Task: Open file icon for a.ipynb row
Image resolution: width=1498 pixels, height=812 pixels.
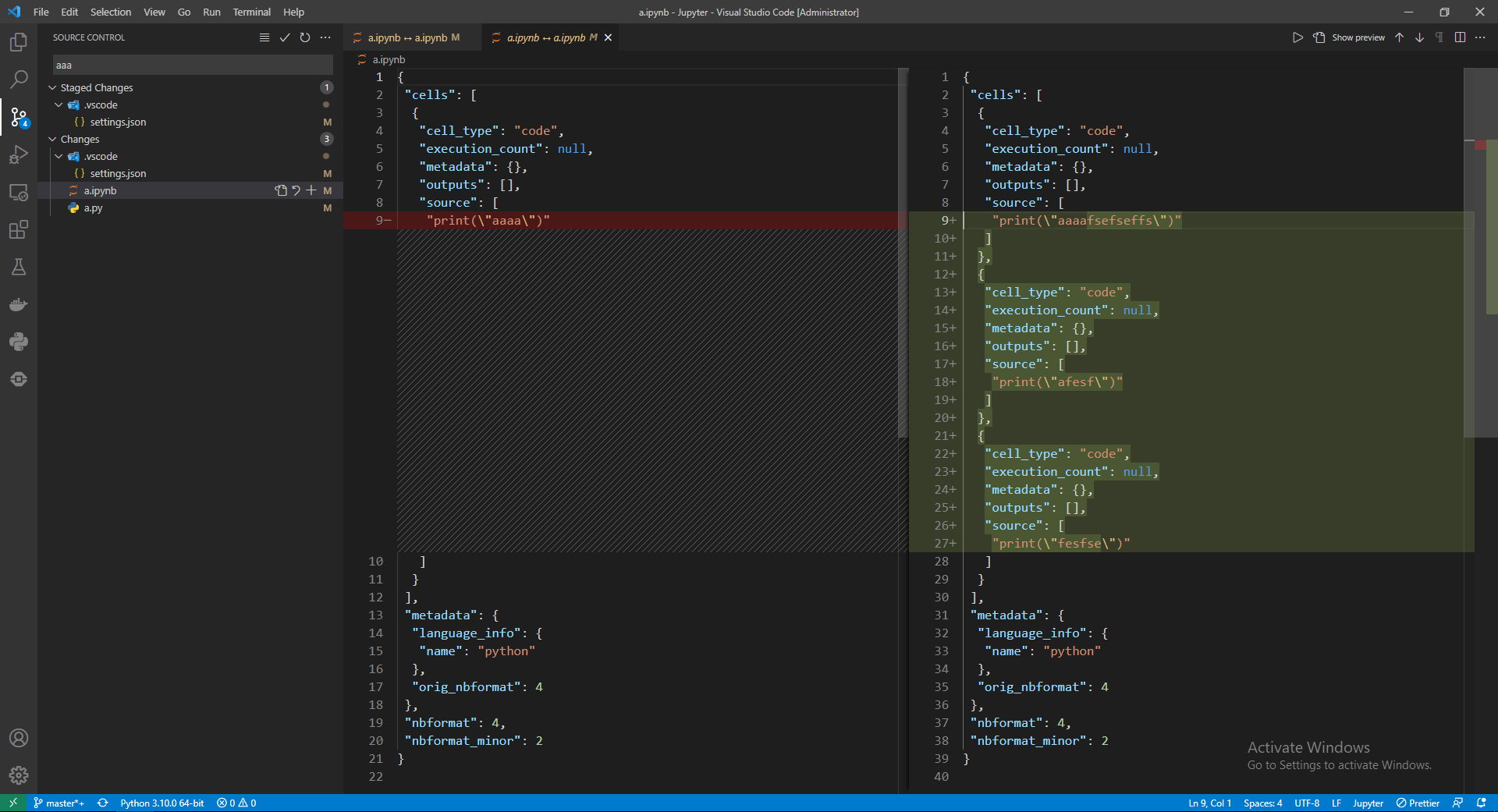Action: [x=281, y=190]
